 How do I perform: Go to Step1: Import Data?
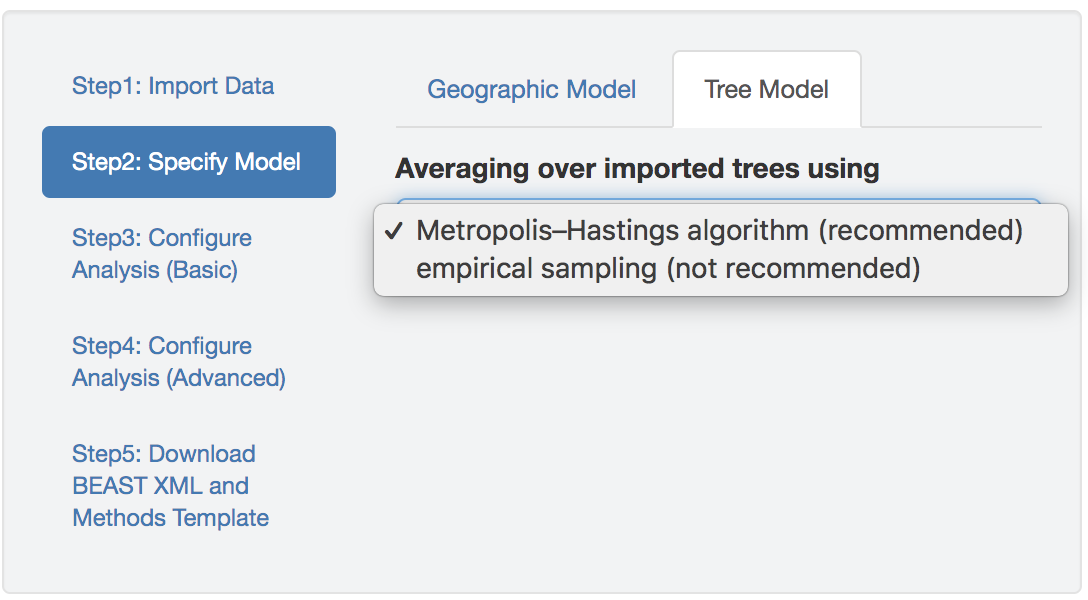click(172, 86)
